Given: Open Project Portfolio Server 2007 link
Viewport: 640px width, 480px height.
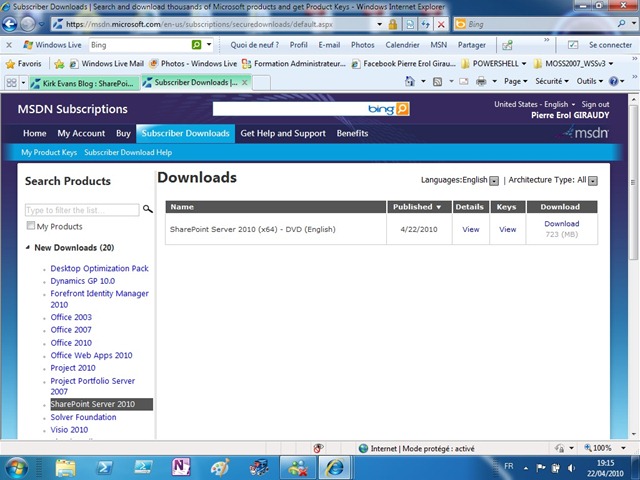Looking at the screenshot, I should pos(93,386).
